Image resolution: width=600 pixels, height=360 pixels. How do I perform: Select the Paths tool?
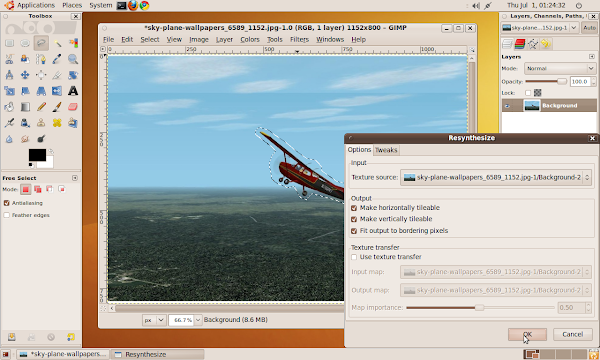41,59
